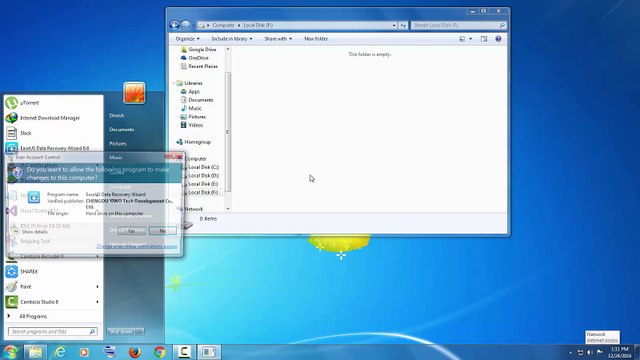Viewport: 640px width, 360px height.
Task: Open uTorrent from Start menu
Action: 53,103
